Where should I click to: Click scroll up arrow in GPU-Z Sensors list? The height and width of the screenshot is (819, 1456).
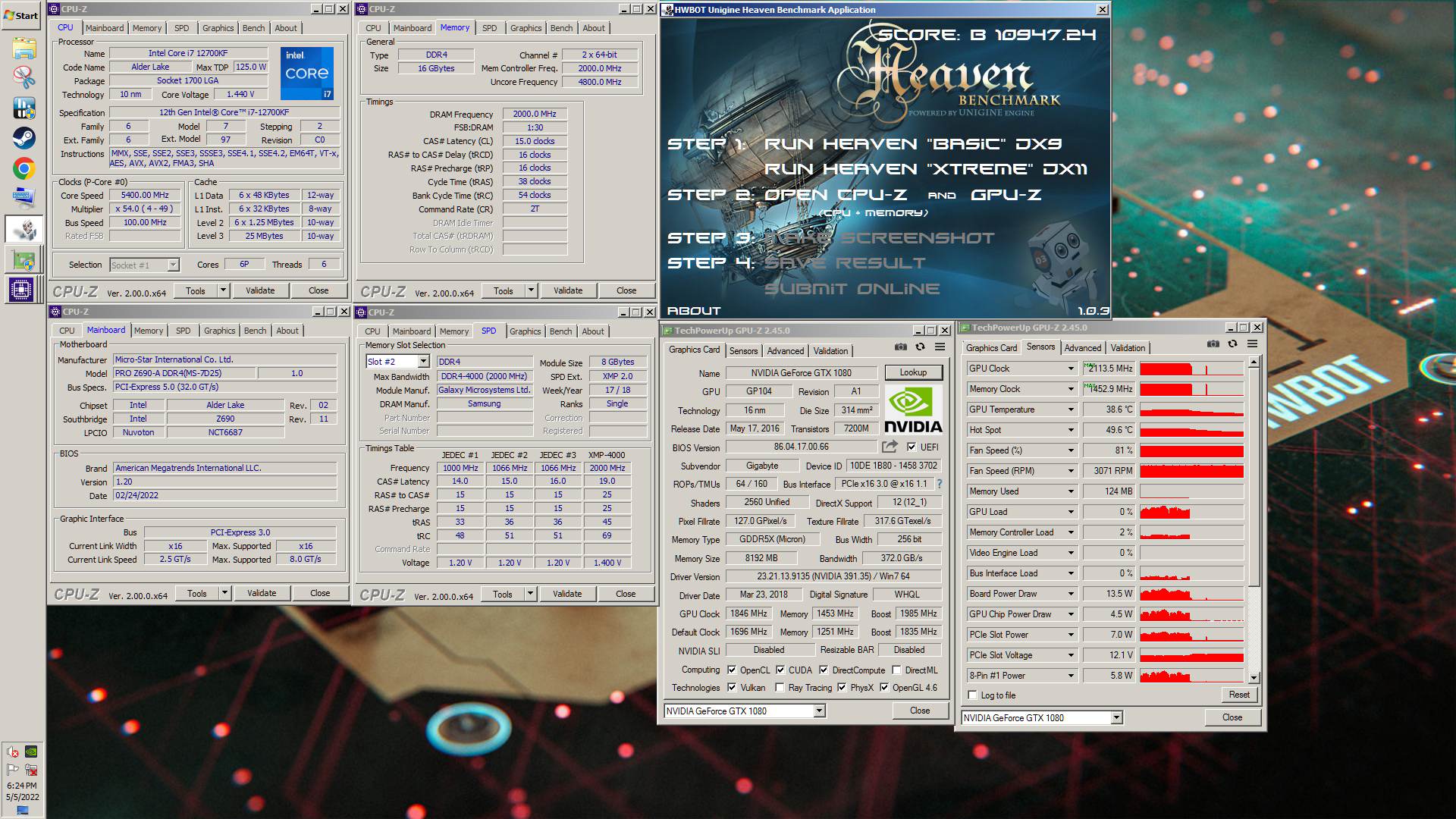tap(1254, 362)
